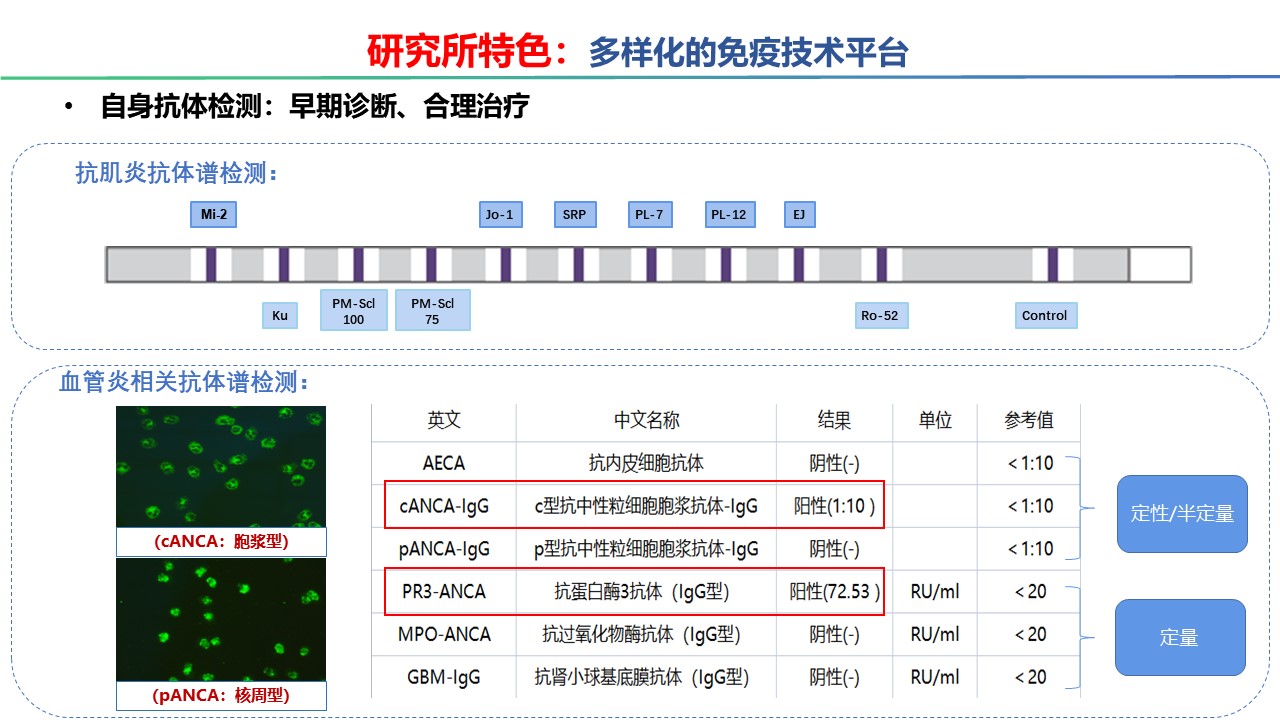Click the PM-Scl 75 label
Viewport: 1280px width, 720px height.
click(433, 309)
